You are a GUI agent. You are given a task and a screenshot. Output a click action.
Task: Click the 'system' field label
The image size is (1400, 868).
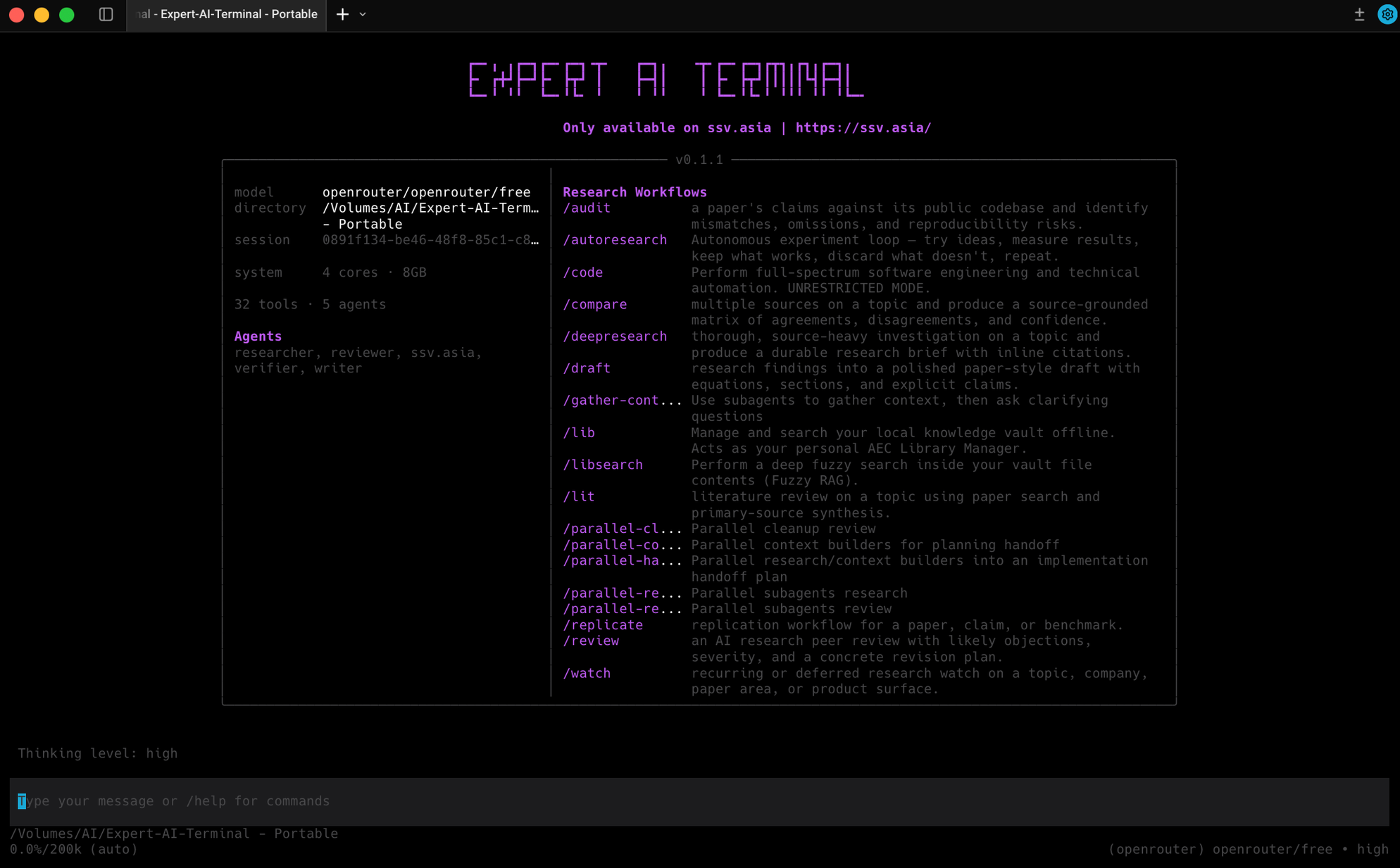258,272
